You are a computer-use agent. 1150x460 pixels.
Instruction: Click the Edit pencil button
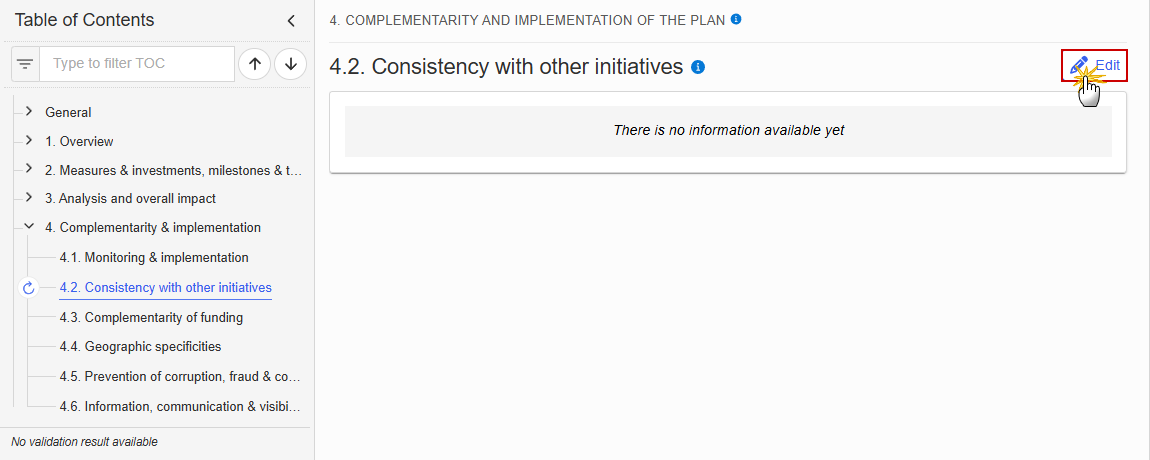click(x=1094, y=65)
